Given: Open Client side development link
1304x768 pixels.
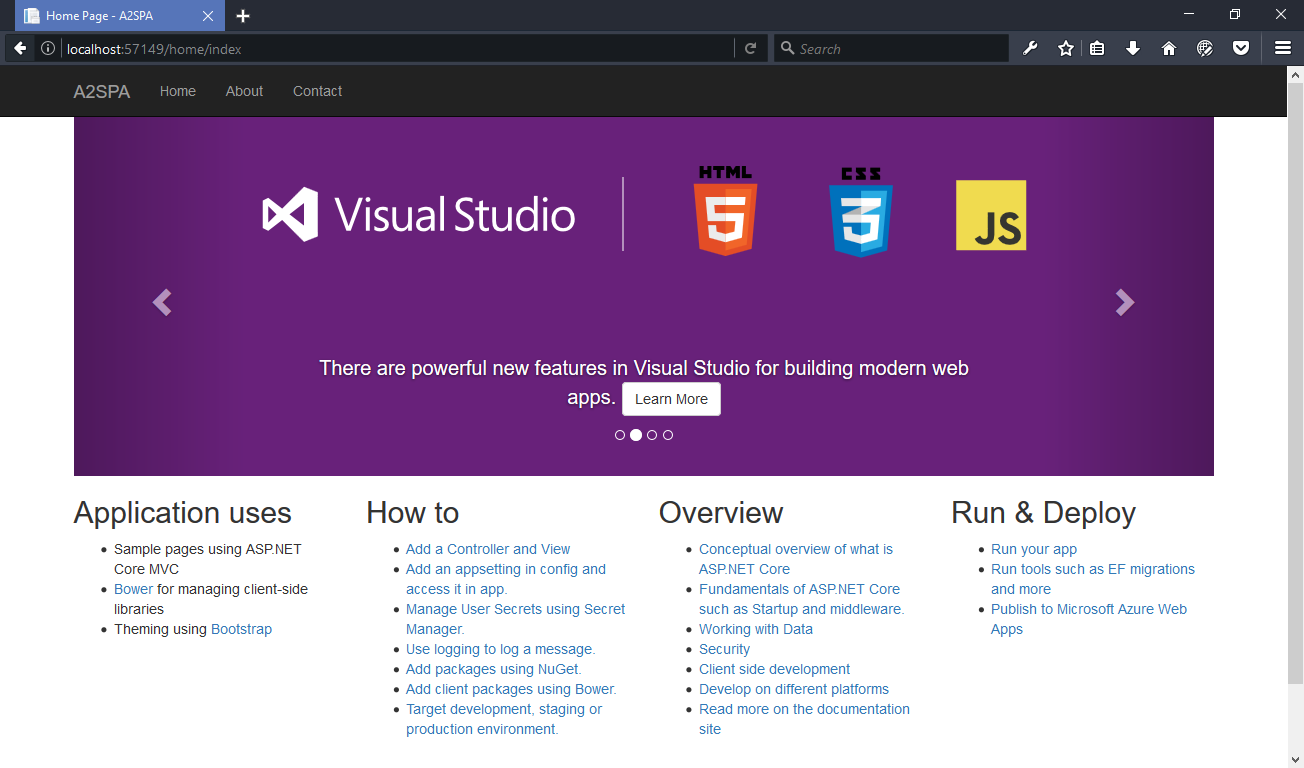Looking at the screenshot, I should 774,669.
